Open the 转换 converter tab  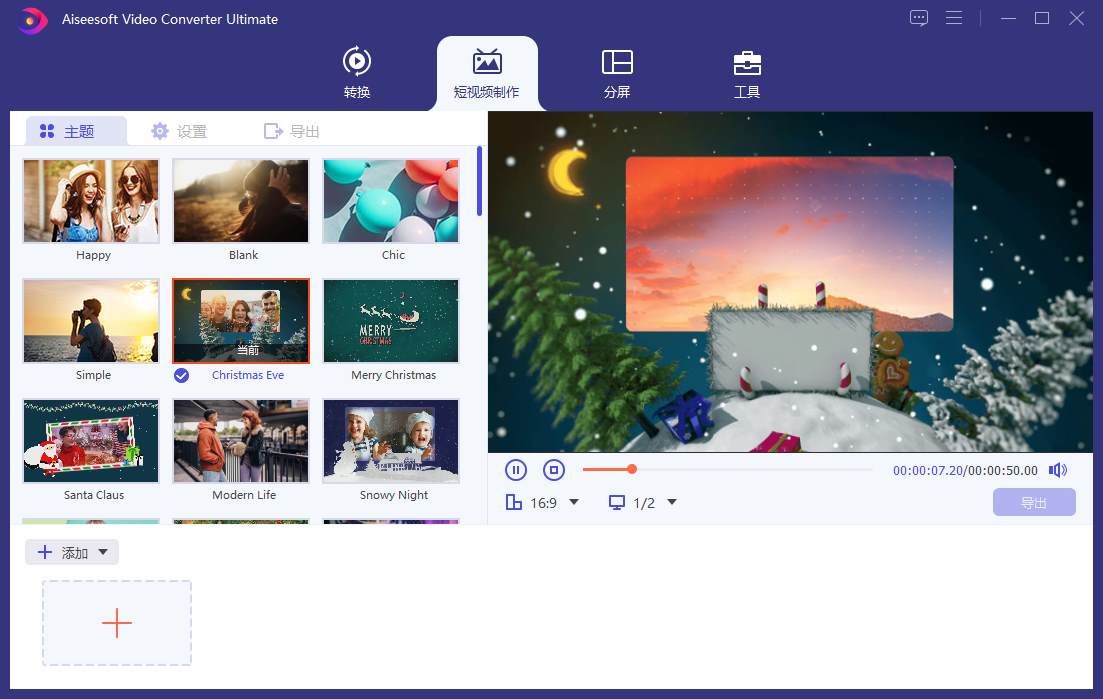coord(357,73)
